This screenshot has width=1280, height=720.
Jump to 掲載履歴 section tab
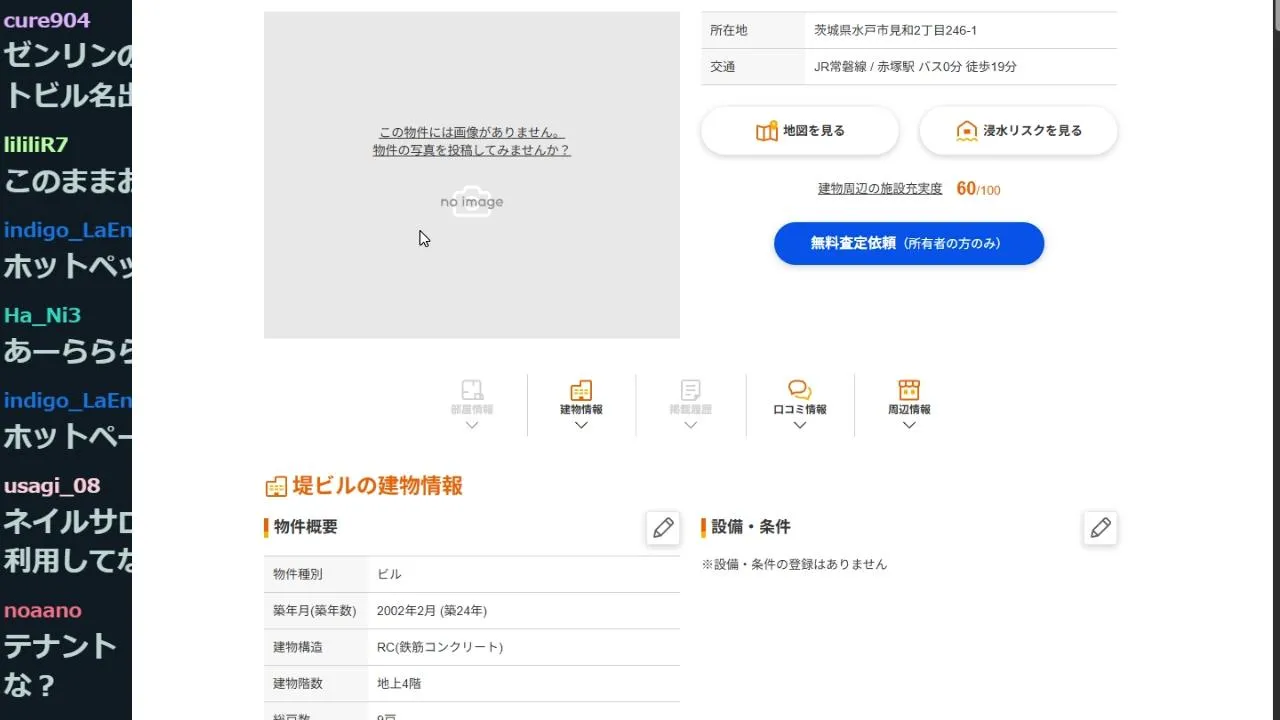pyautogui.click(x=690, y=405)
